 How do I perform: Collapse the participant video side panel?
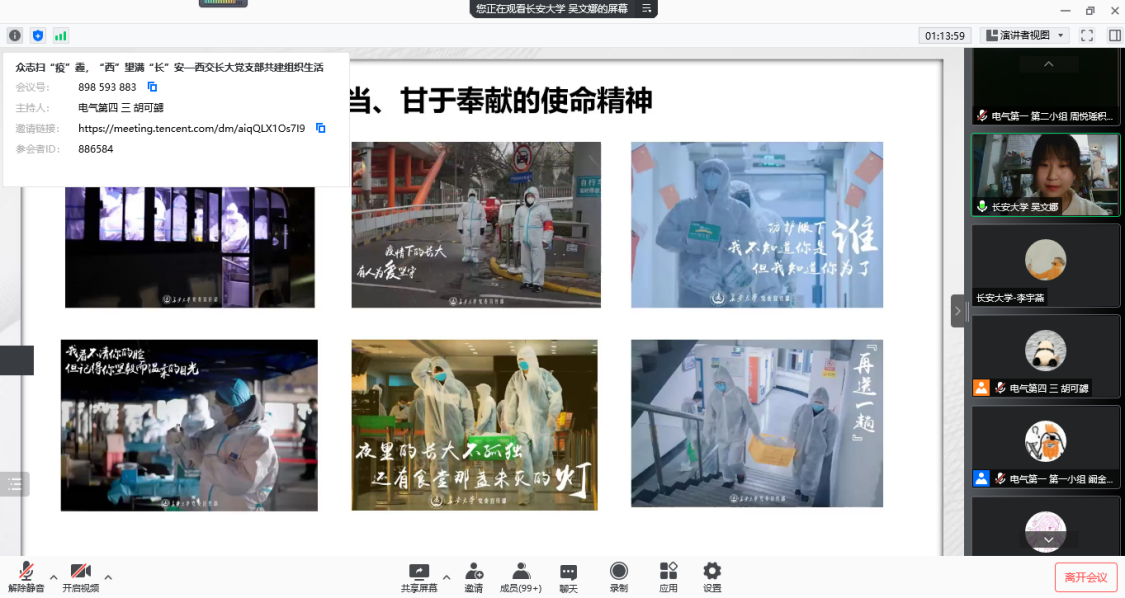pos(957,311)
